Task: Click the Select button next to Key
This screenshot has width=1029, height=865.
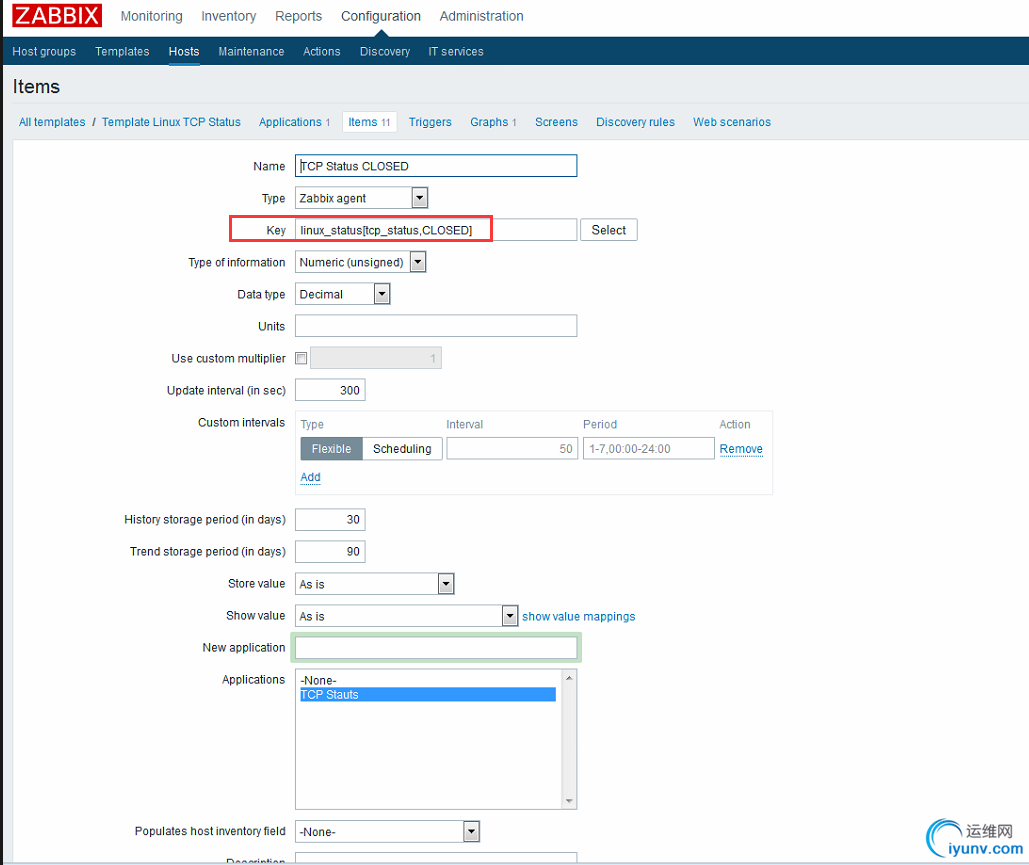Action: (x=608, y=230)
